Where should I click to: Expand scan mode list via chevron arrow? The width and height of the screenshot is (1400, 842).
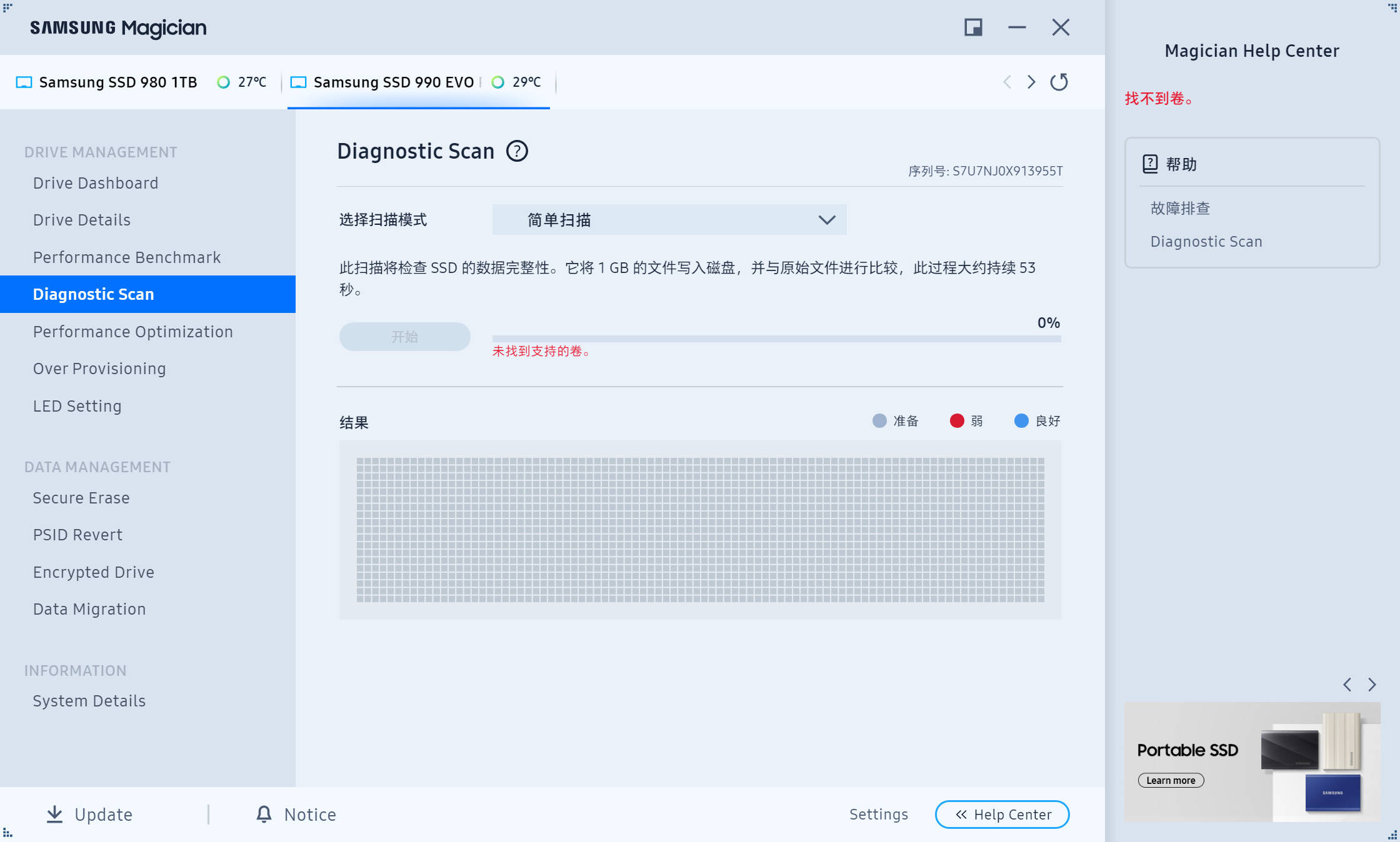826,220
